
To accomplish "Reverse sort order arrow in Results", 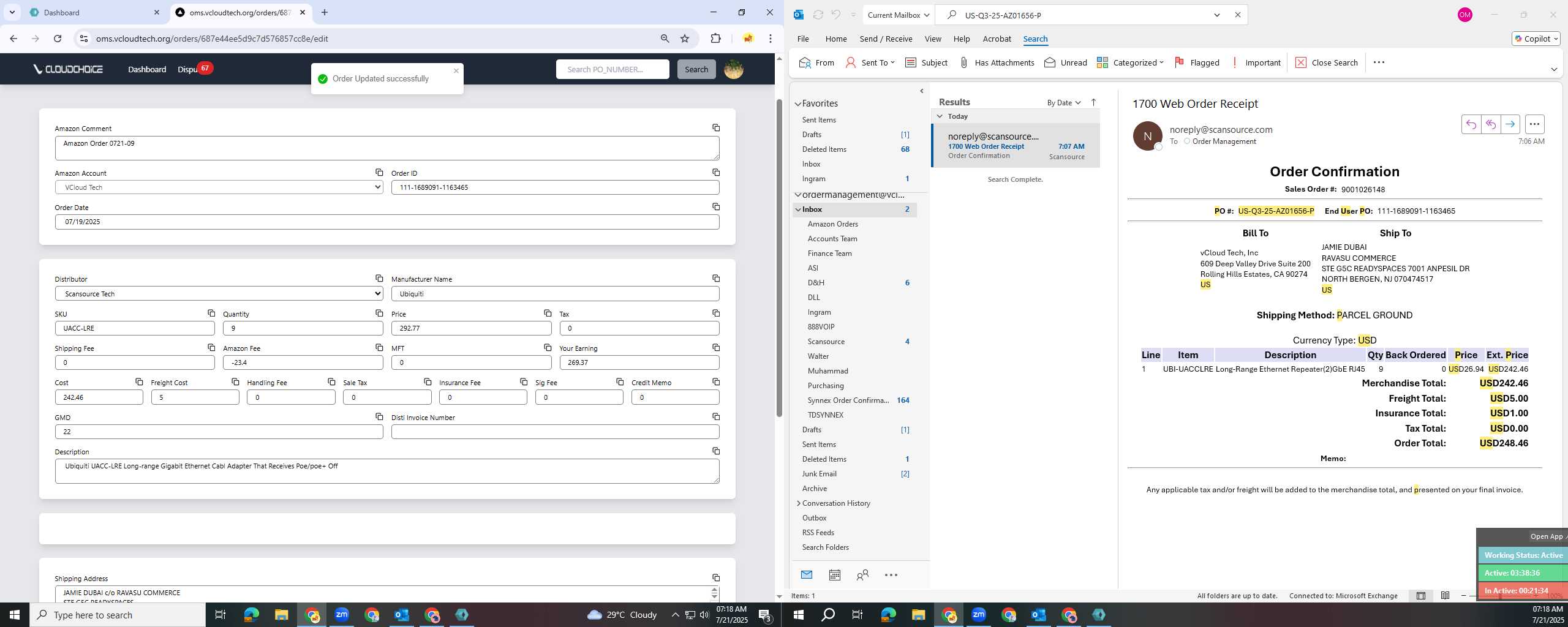I will tap(1093, 102).
